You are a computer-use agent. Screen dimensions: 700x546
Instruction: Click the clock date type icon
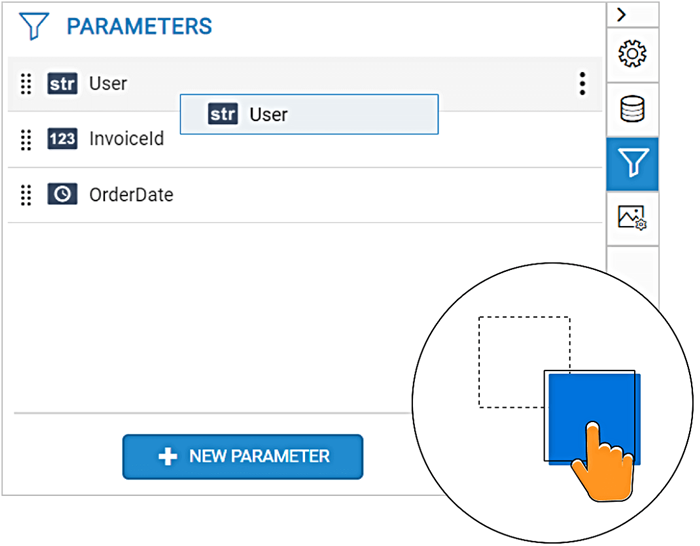tap(62, 195)
